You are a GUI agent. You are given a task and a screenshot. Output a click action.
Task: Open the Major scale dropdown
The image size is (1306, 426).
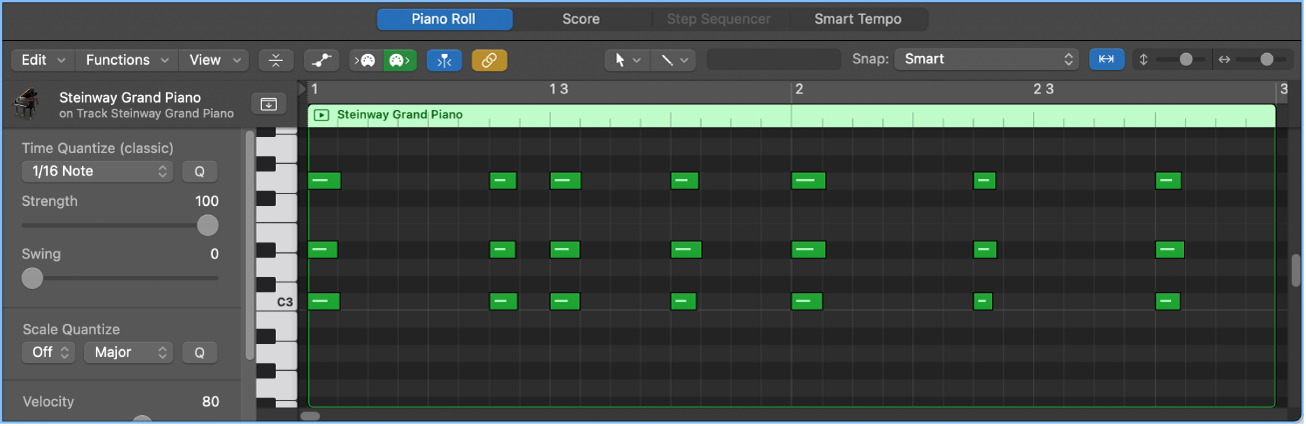coord(128,352)
